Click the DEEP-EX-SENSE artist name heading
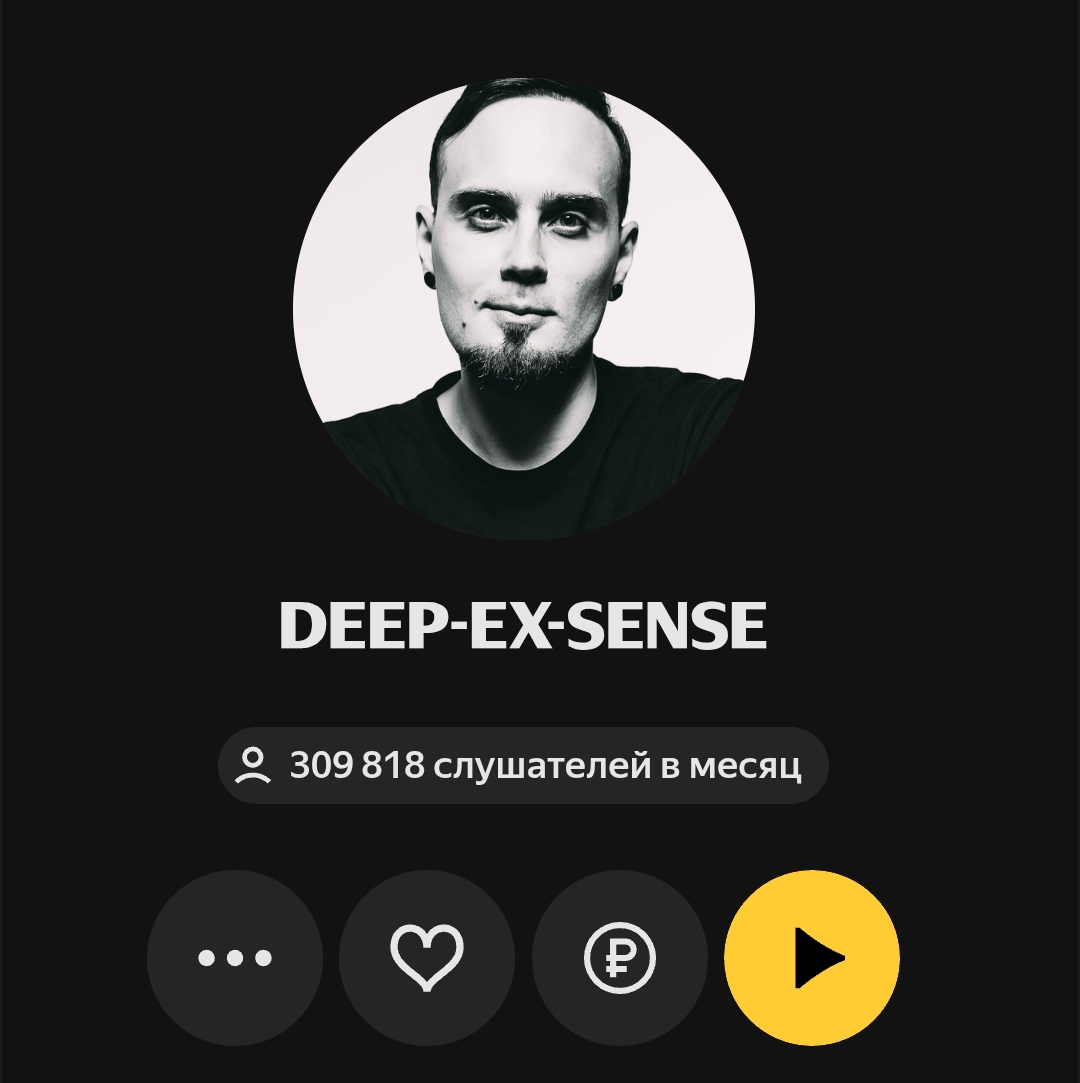 click(523, 625)
